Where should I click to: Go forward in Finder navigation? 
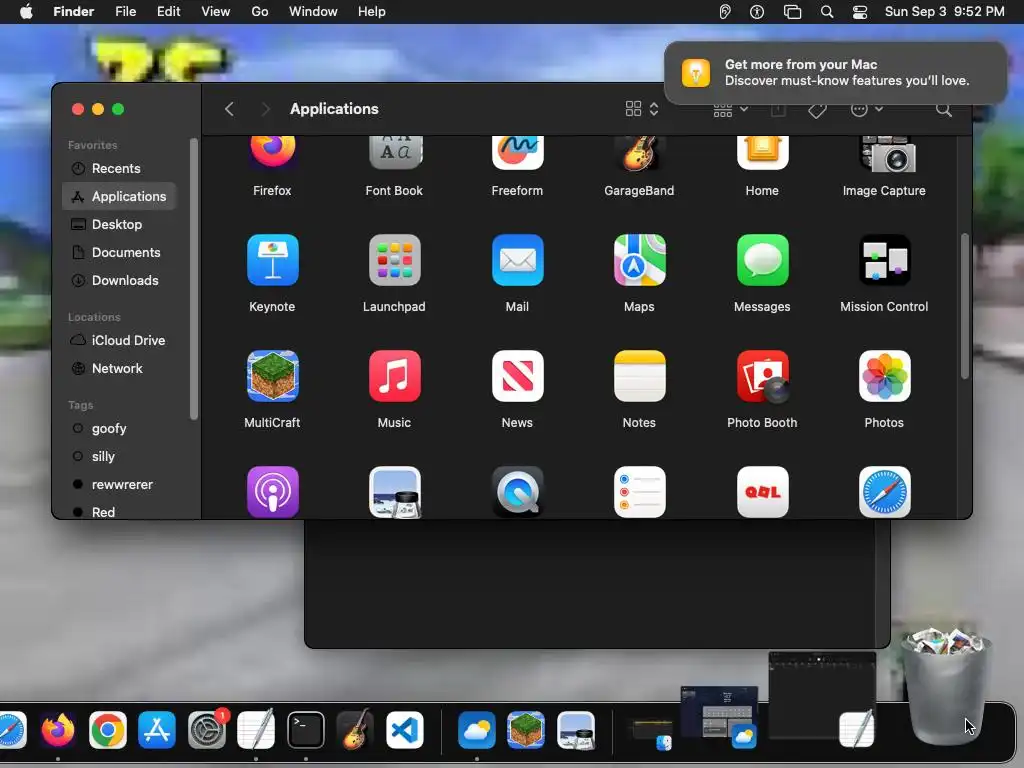point(265,109)
